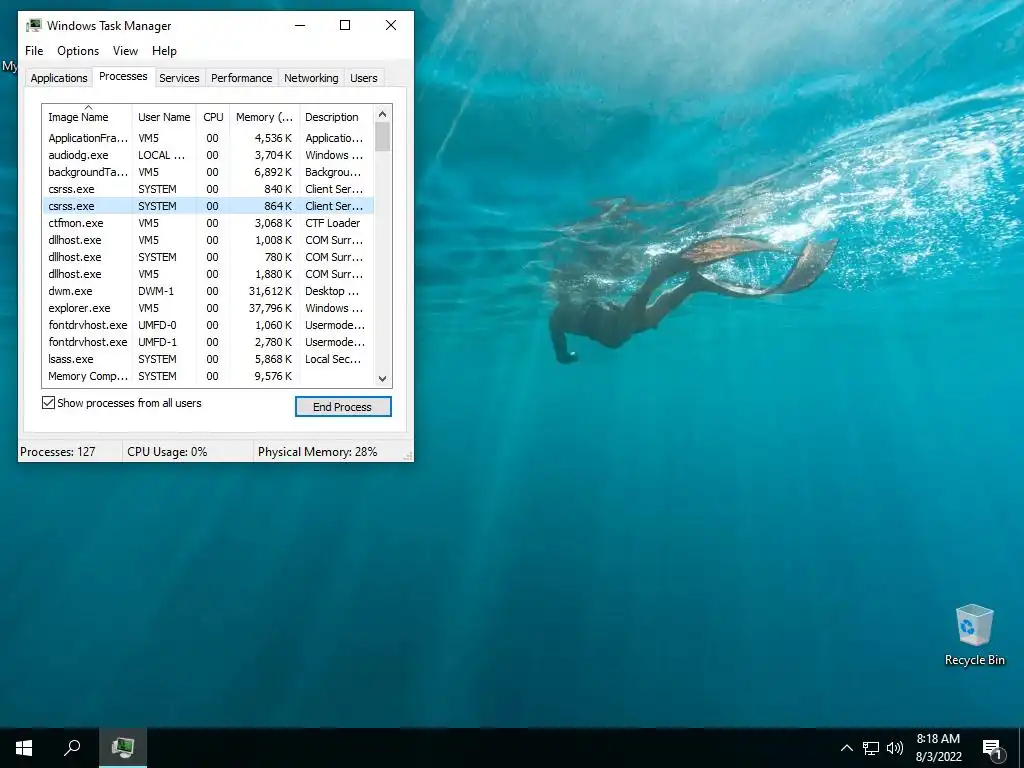Open the Help menu
Image resolution: width=1024 pixels, height=768 pixels.
click(x=164, y=51)
